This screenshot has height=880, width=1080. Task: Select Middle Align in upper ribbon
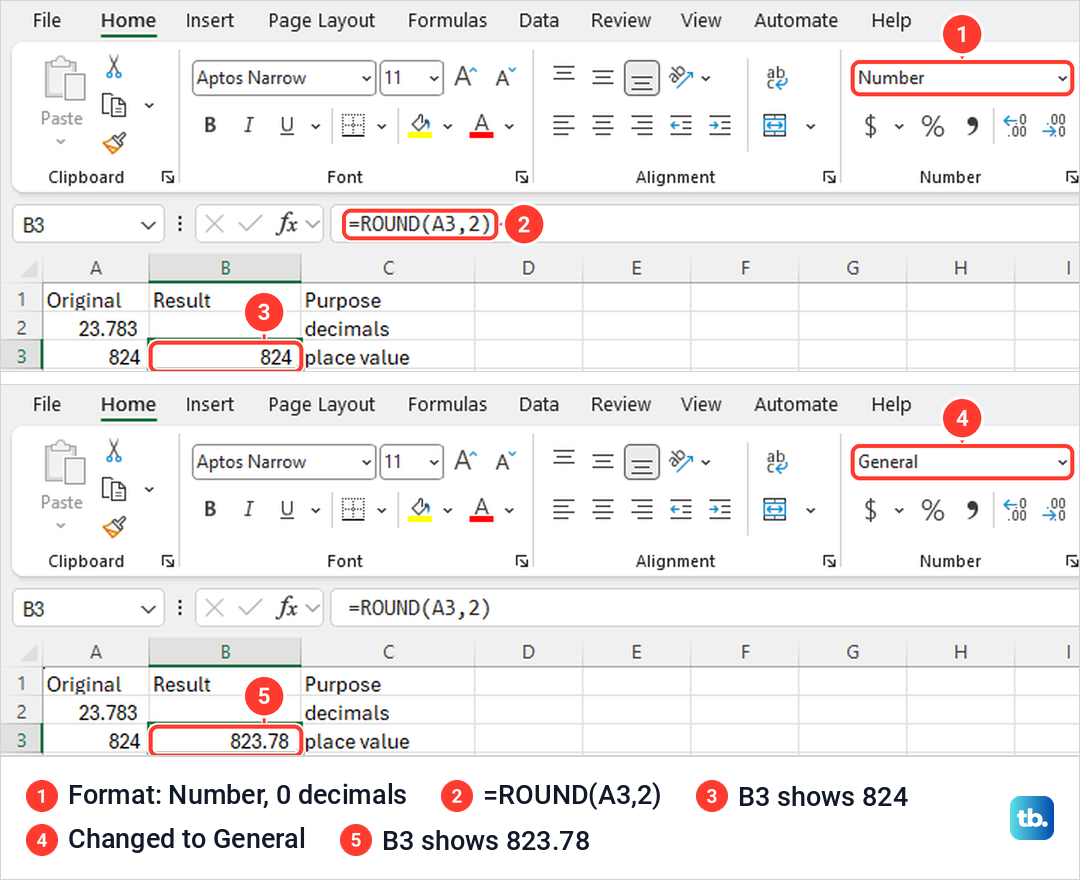point(603,77)
